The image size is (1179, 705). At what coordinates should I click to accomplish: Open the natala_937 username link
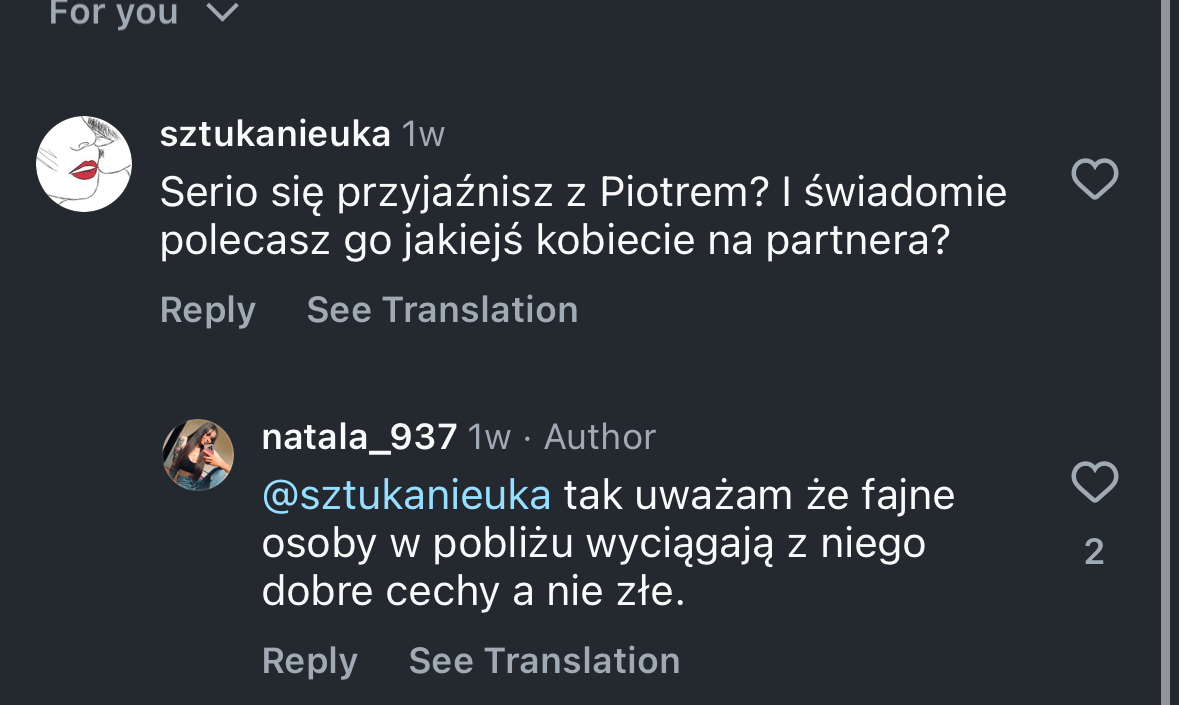pos(359,437)
